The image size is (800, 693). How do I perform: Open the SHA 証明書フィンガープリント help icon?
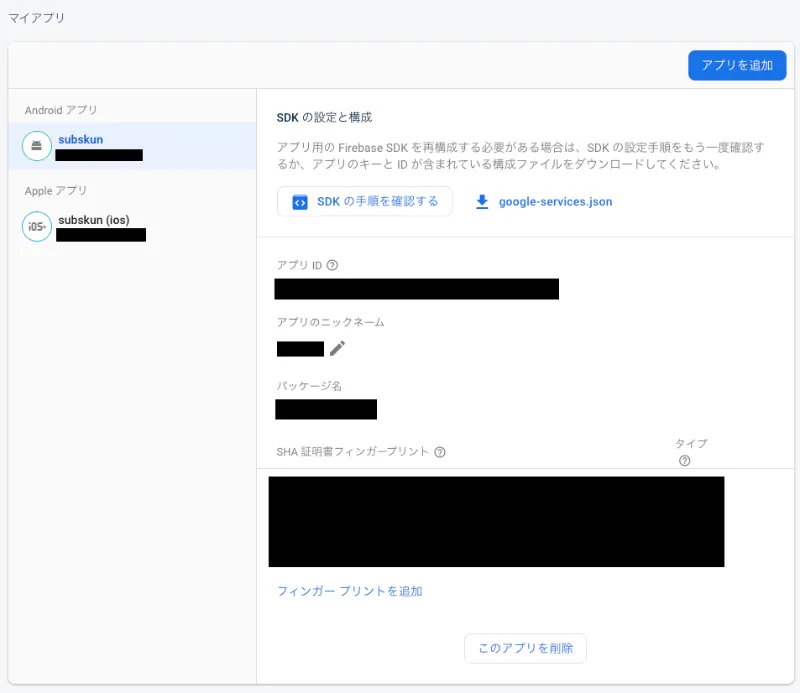point(440,452)
